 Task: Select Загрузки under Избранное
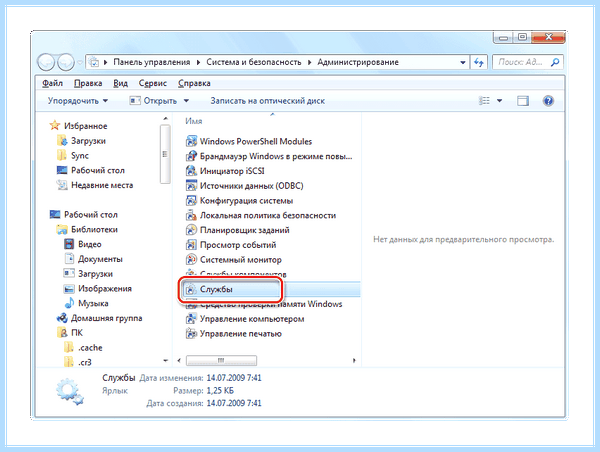81,140
